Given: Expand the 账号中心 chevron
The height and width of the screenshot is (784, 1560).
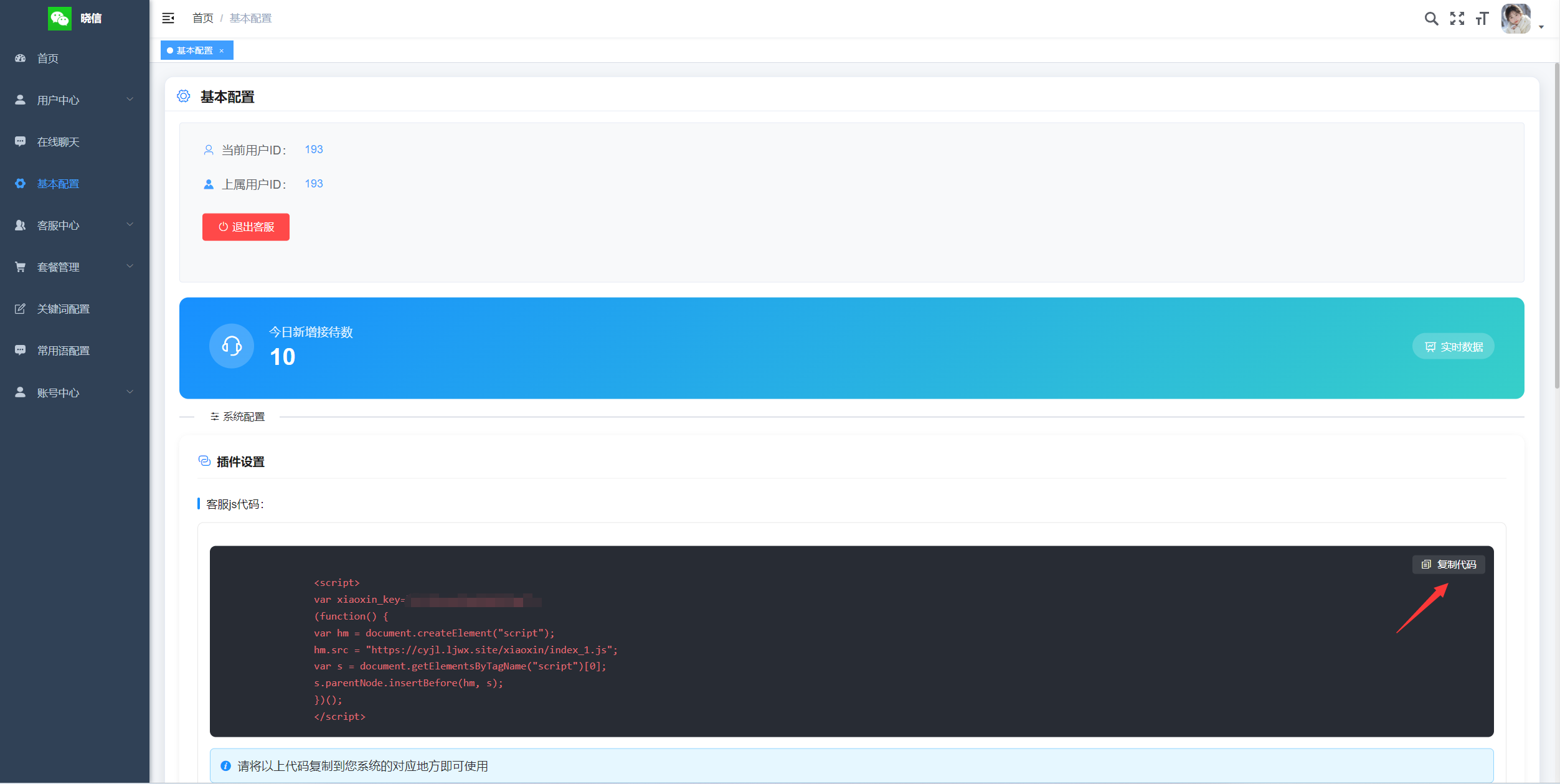Looking at the screenshot, I should (130, 392).
